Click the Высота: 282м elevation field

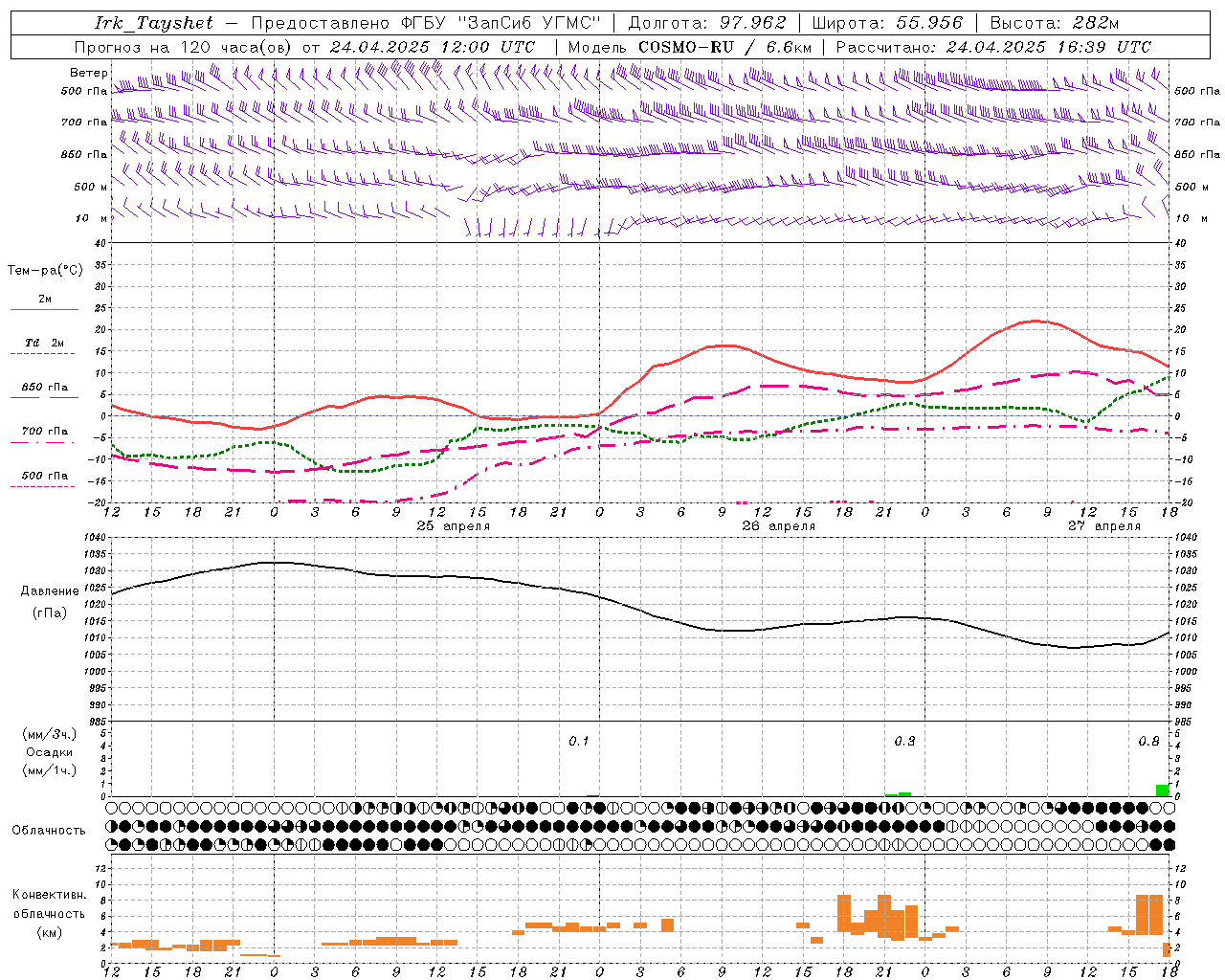[1054, 23]
